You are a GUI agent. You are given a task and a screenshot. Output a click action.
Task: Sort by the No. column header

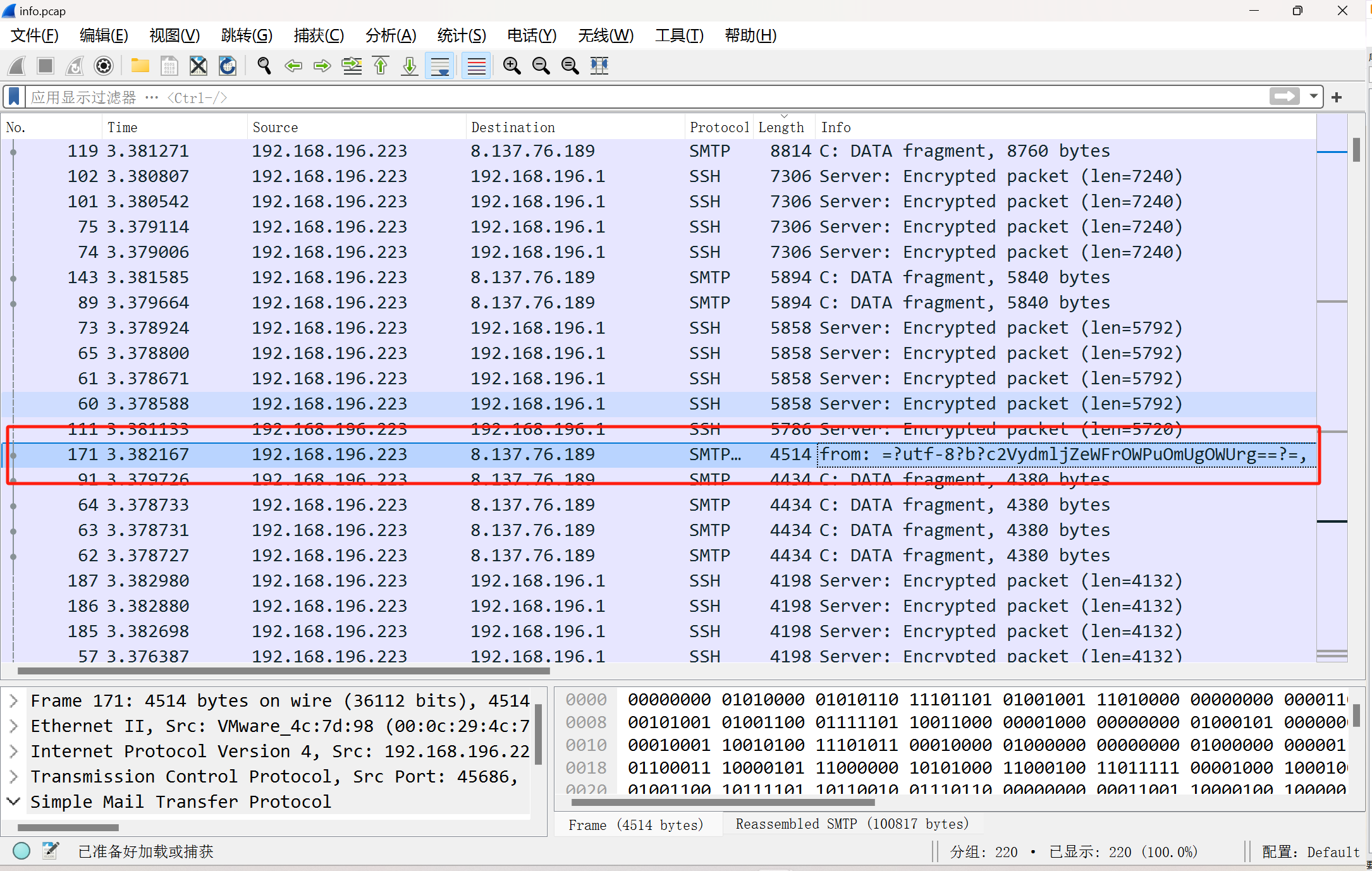51,127
